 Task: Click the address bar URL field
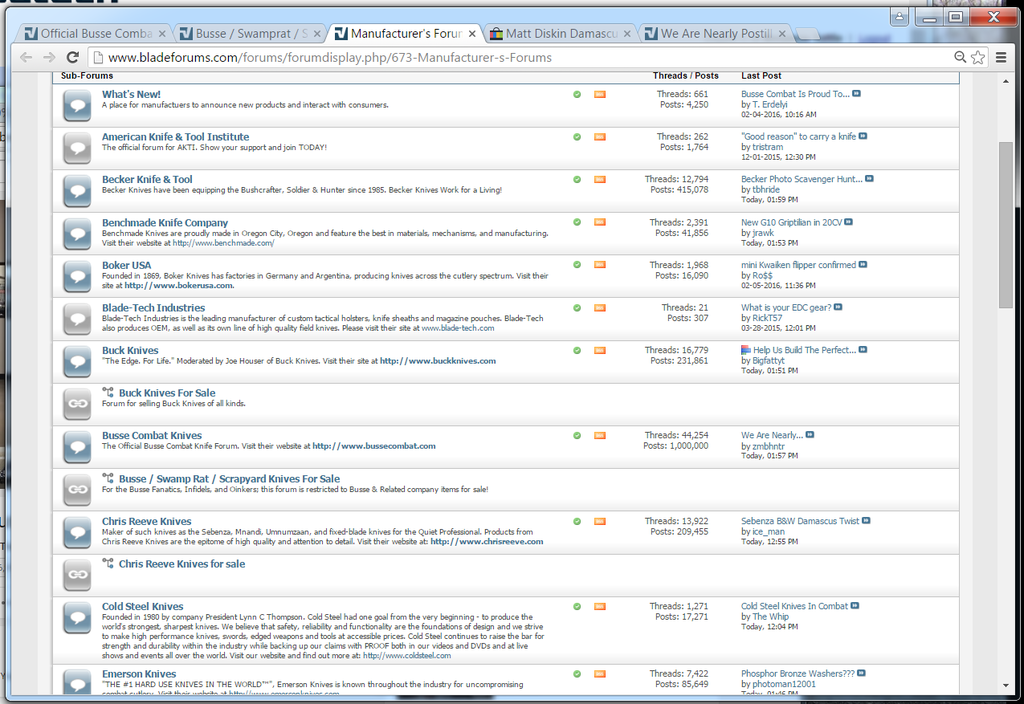(522, 57)
